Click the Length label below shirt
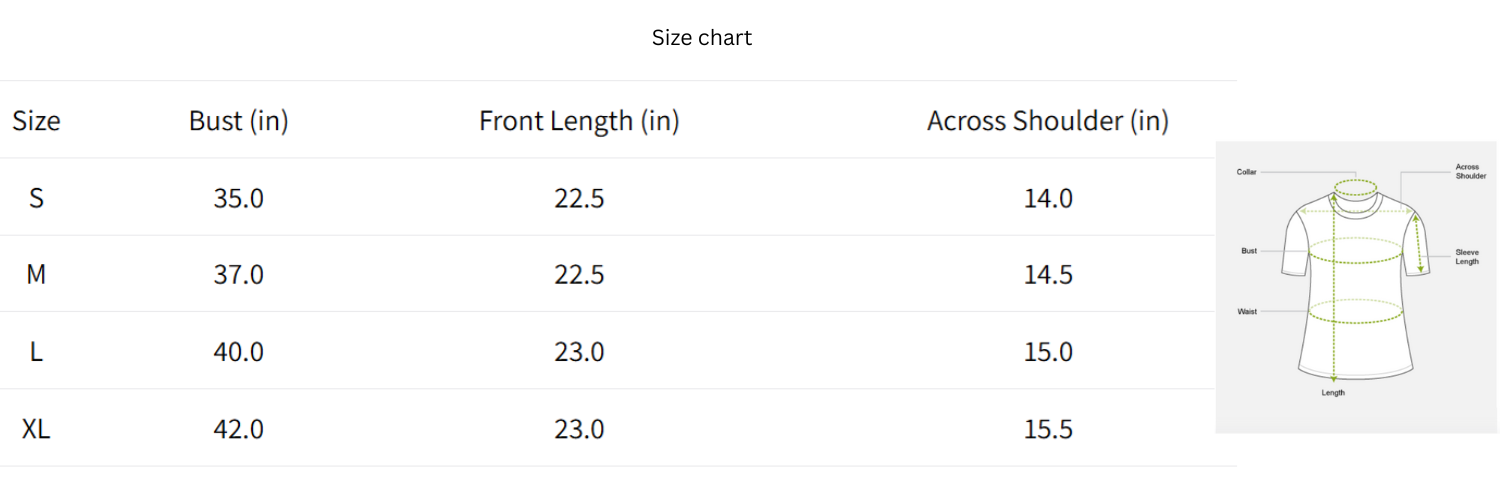1500x500 pixels. pyautogui.click(x=1333, y=393)
